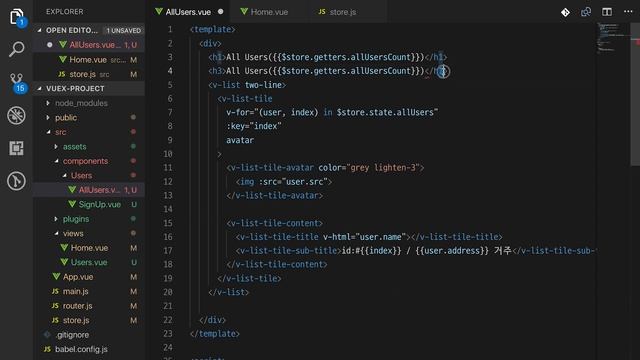Split the editor to the right
Screen dimensions: 640x360
coord(607,12)
